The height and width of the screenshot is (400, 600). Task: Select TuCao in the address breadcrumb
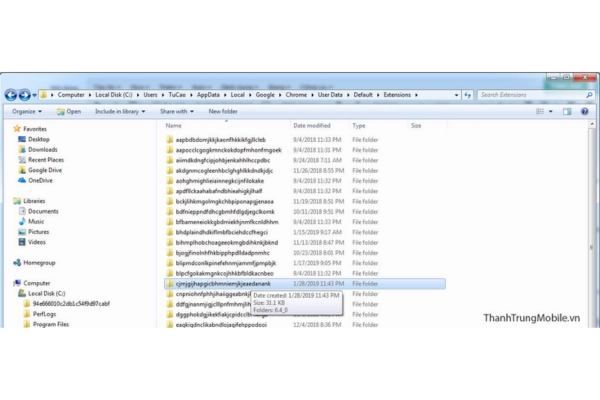click(177, 95)
